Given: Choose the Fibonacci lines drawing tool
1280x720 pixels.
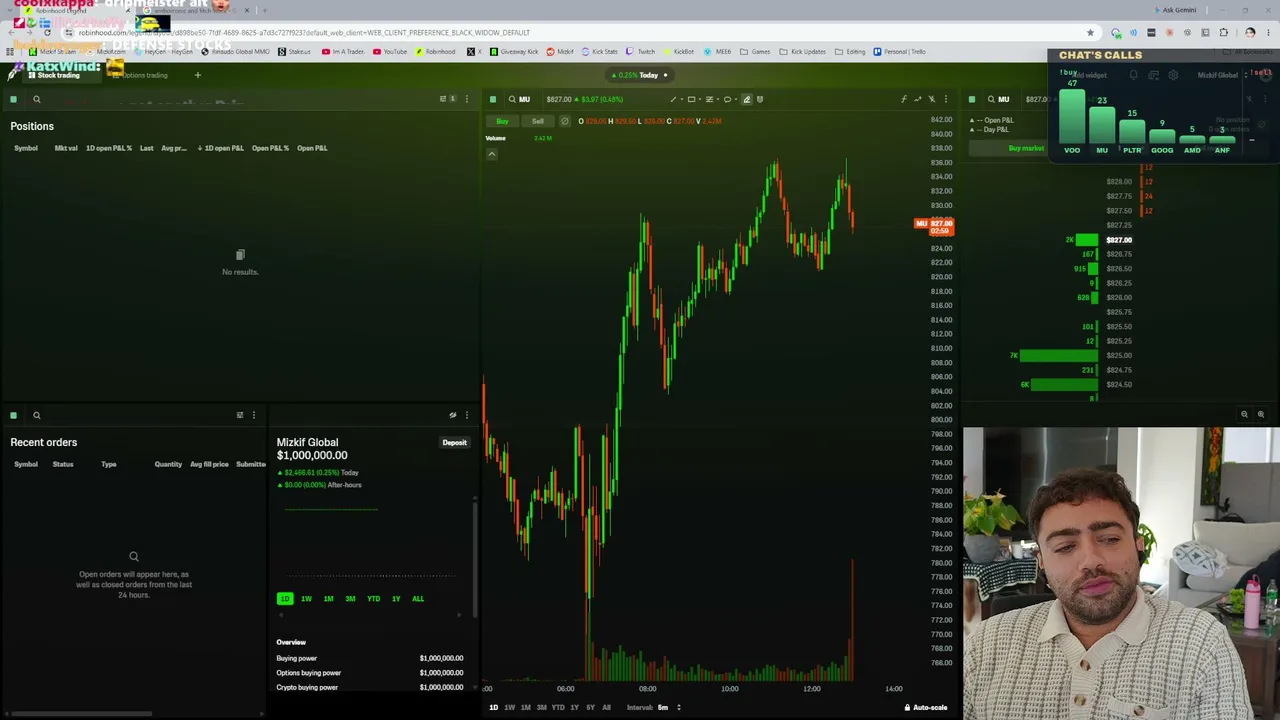Looking at the screenshot, I should [709, 99].
